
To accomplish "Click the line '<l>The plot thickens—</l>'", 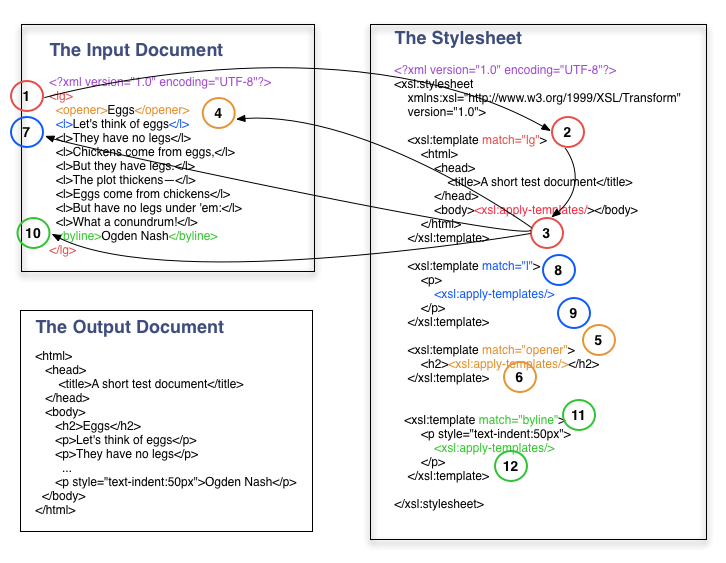I will 125,180.
